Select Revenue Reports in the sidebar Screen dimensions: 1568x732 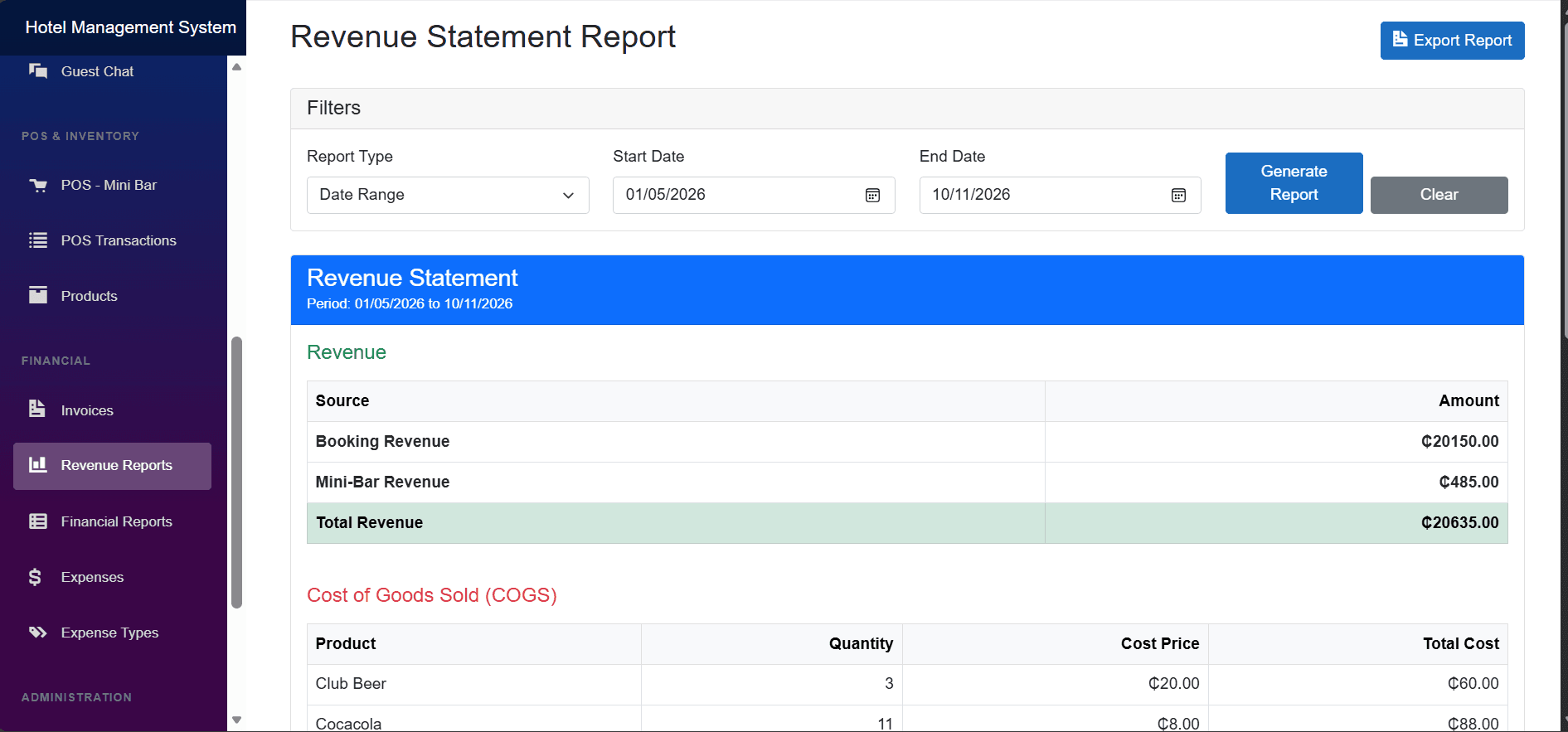(113, 466)
